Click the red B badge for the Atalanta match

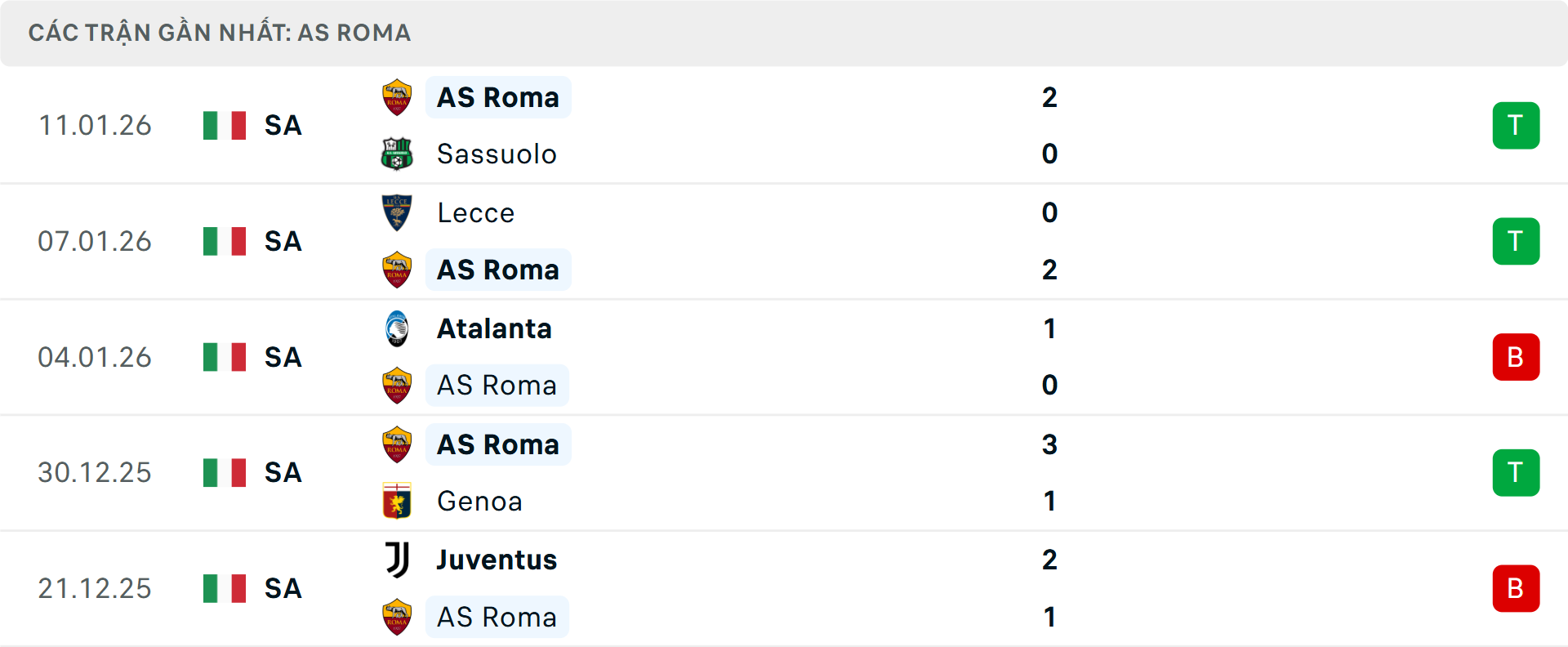tap(1517, 357)
